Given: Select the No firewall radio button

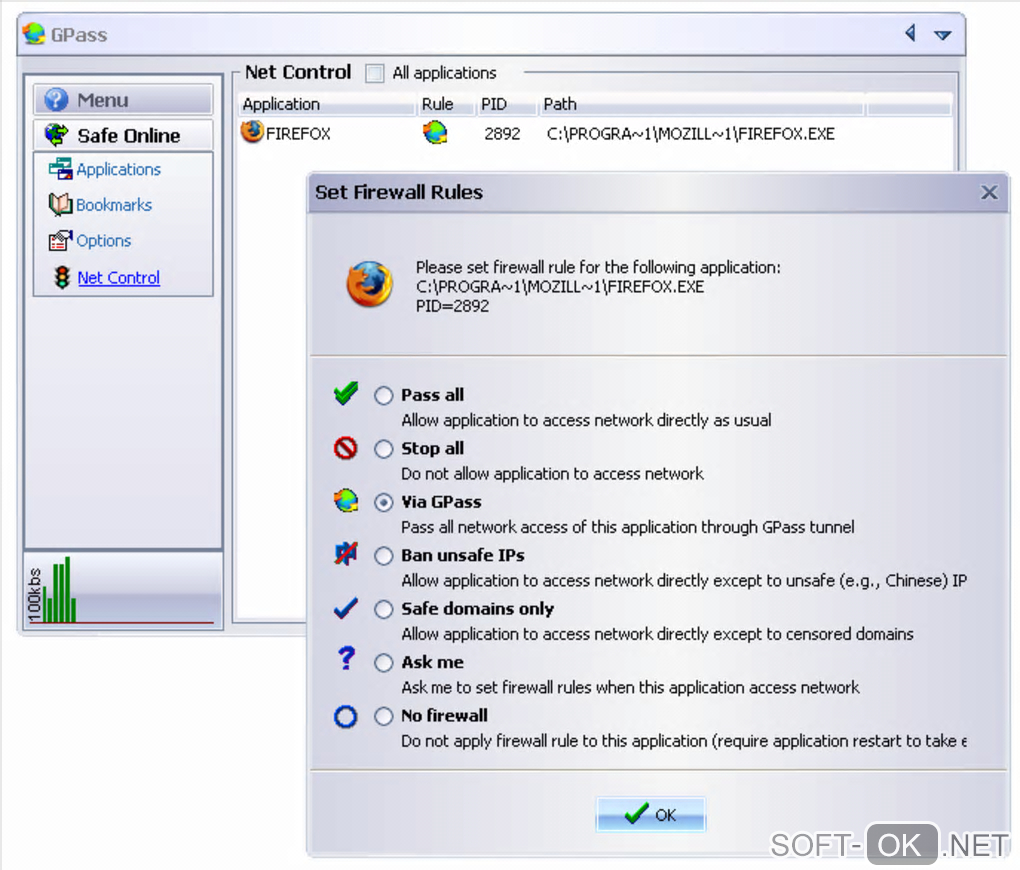Looking at the screenshot, I should point(384,716).
